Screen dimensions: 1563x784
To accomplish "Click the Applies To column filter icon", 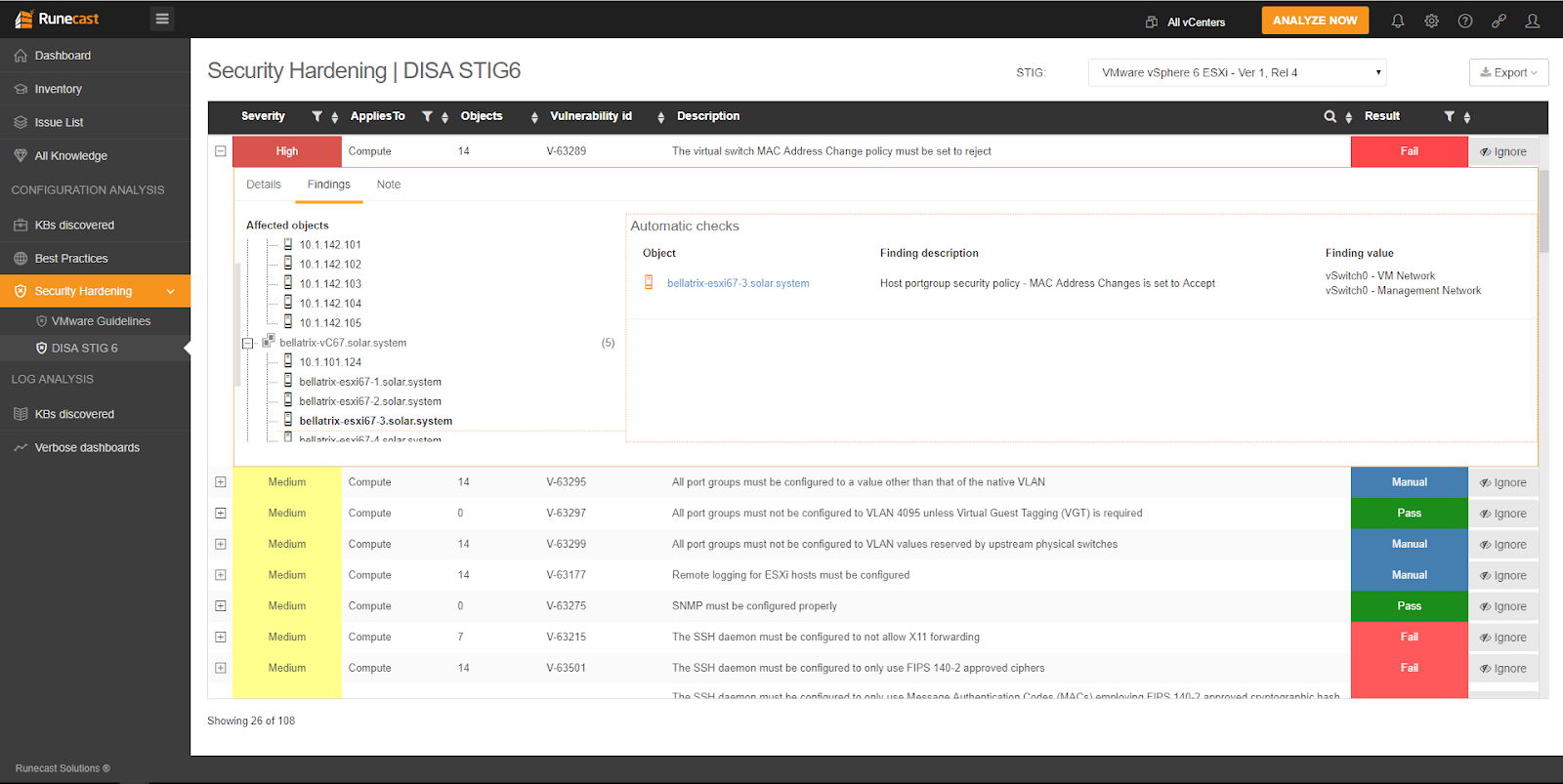I will click(427, 116).
